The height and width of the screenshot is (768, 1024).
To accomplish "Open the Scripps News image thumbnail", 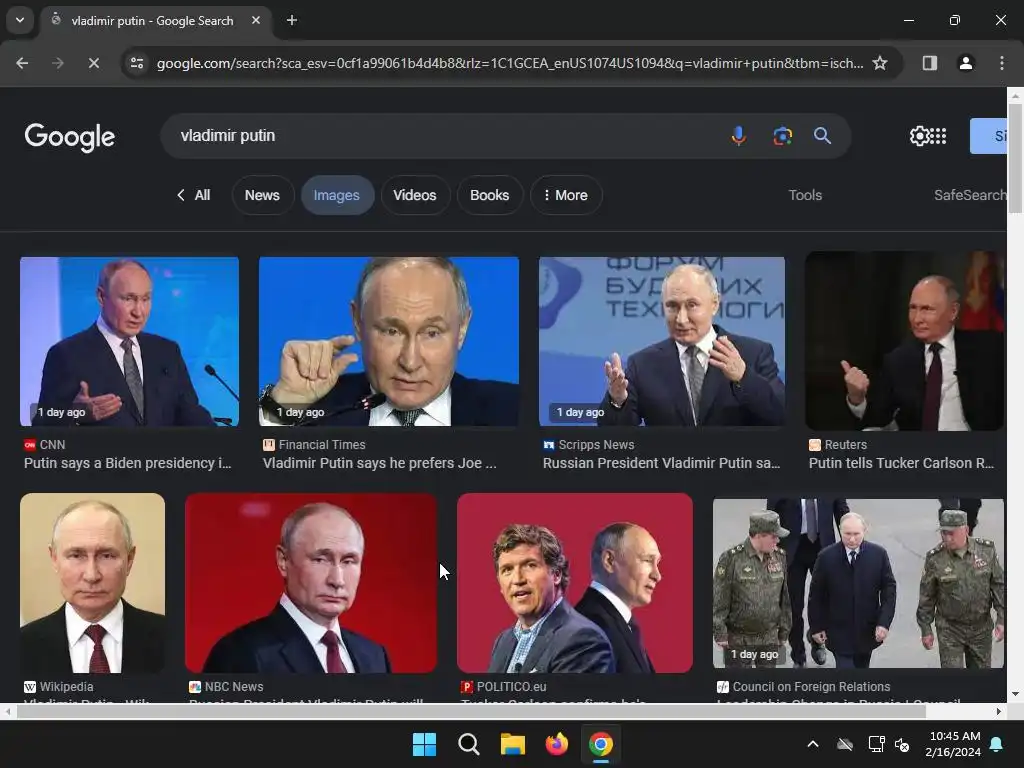I will click(662, 342).
